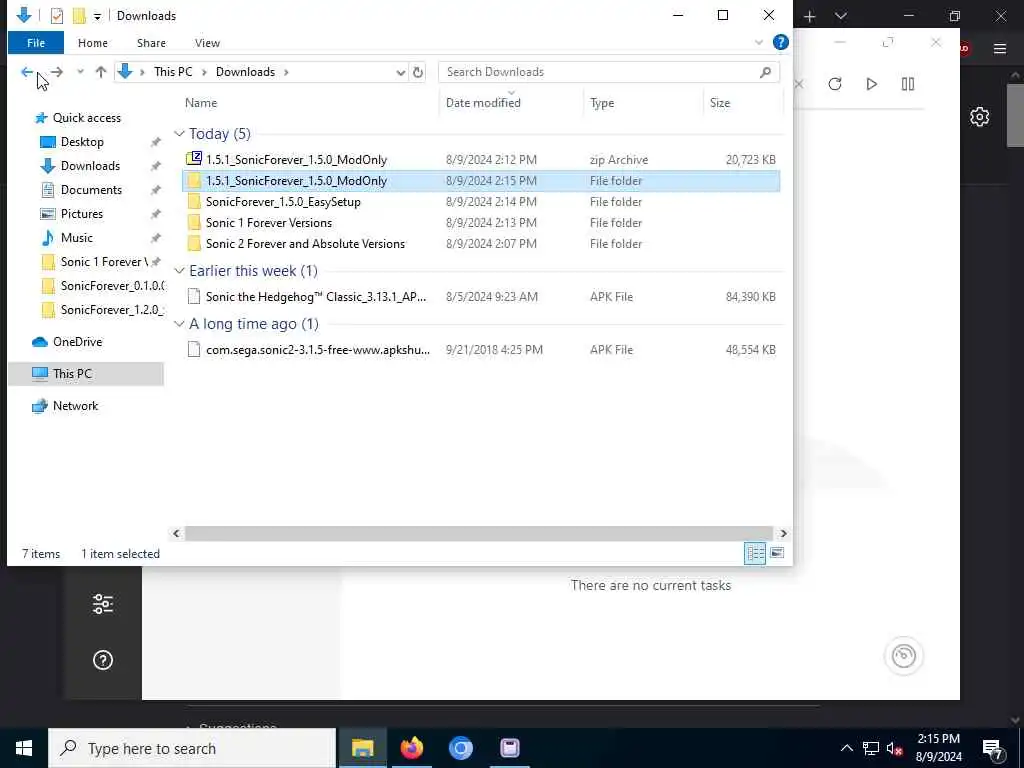Click the help question mark in the dark sidebar
Screen dimensions: 1024x768
103,660
